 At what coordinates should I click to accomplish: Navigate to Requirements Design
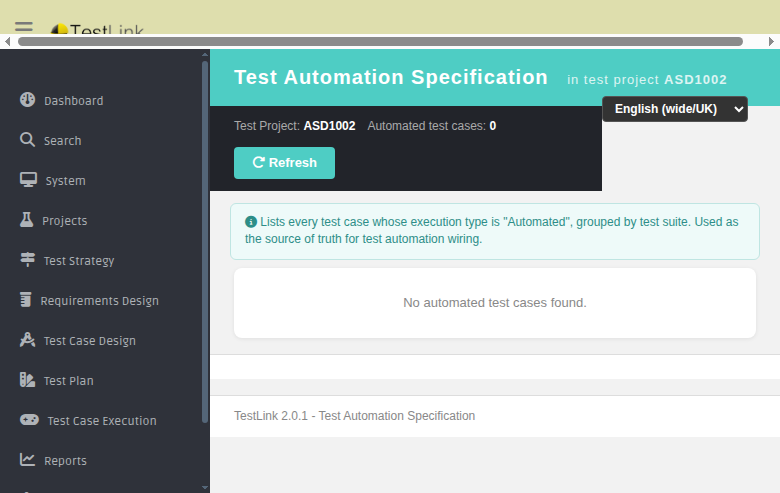pos(99,300)
